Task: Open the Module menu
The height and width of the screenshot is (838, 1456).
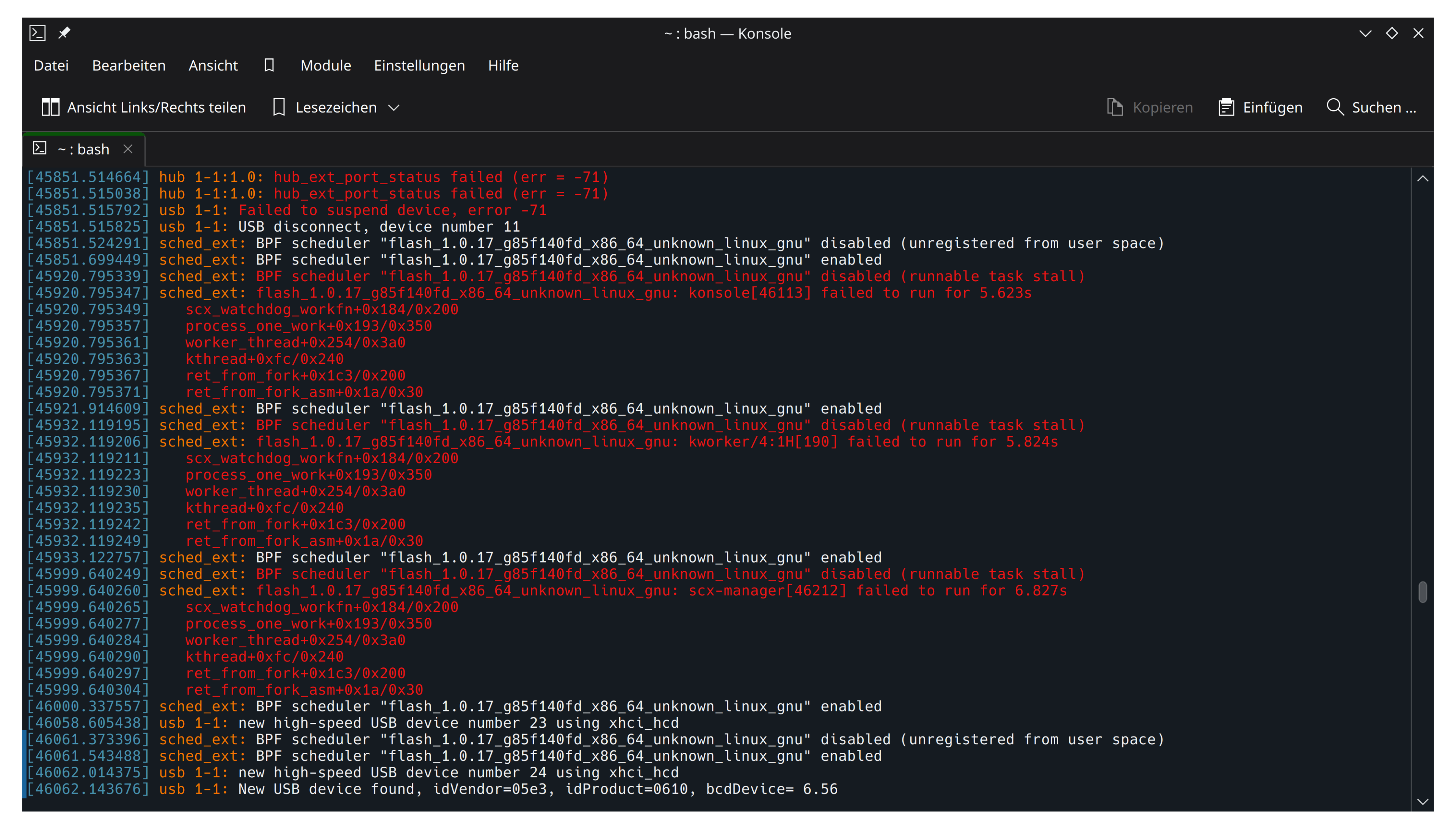Action: click(x=325, y=66)
